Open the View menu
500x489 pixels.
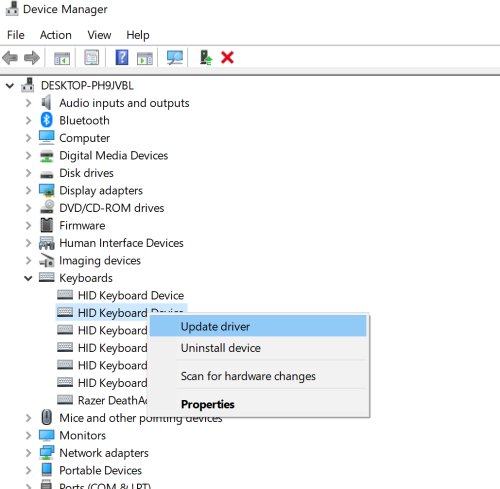click(x=99, y=35)
